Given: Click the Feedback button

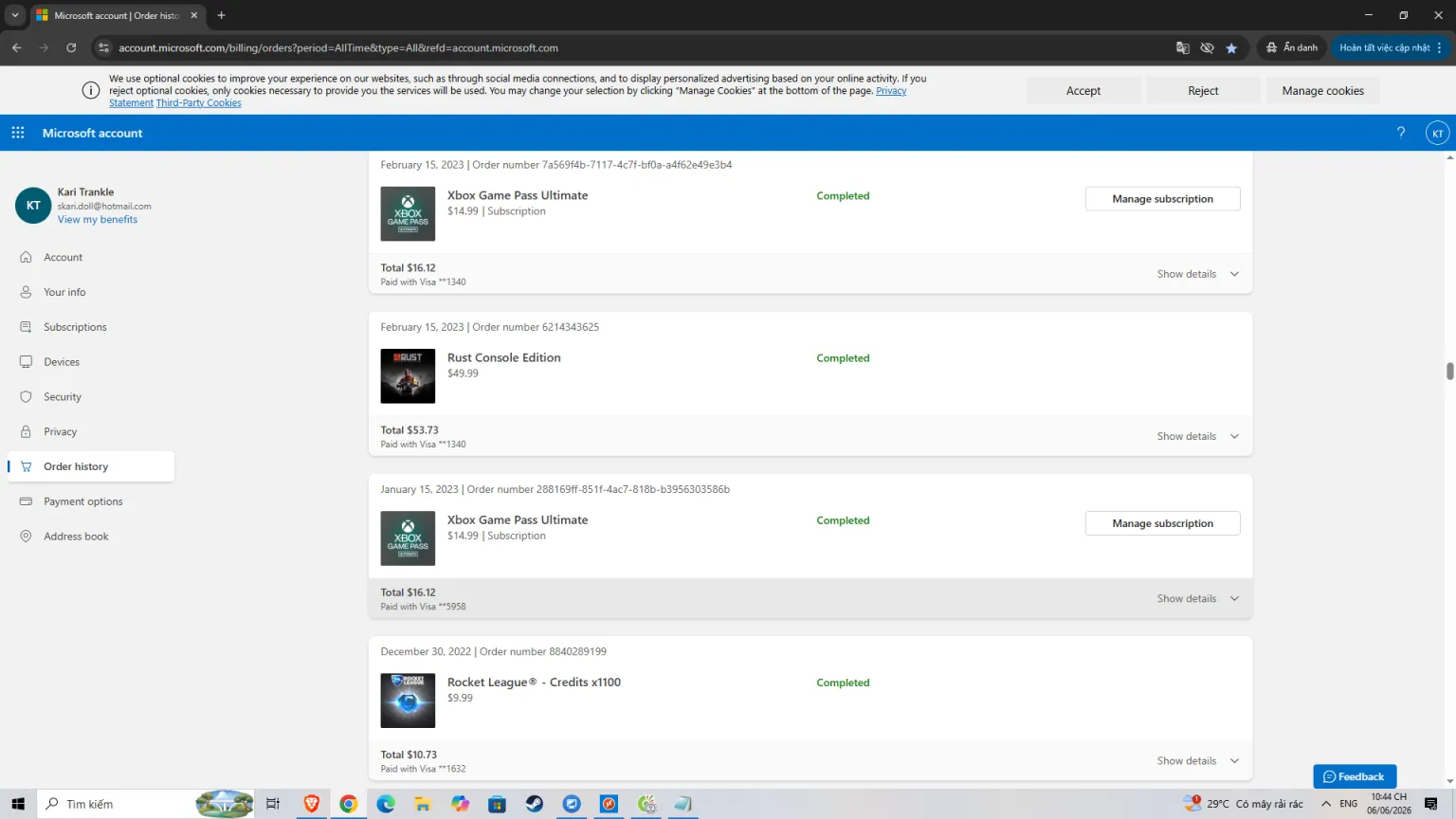Looking at the screenshot, I should pyautogui.click(x=1355, y=776).
